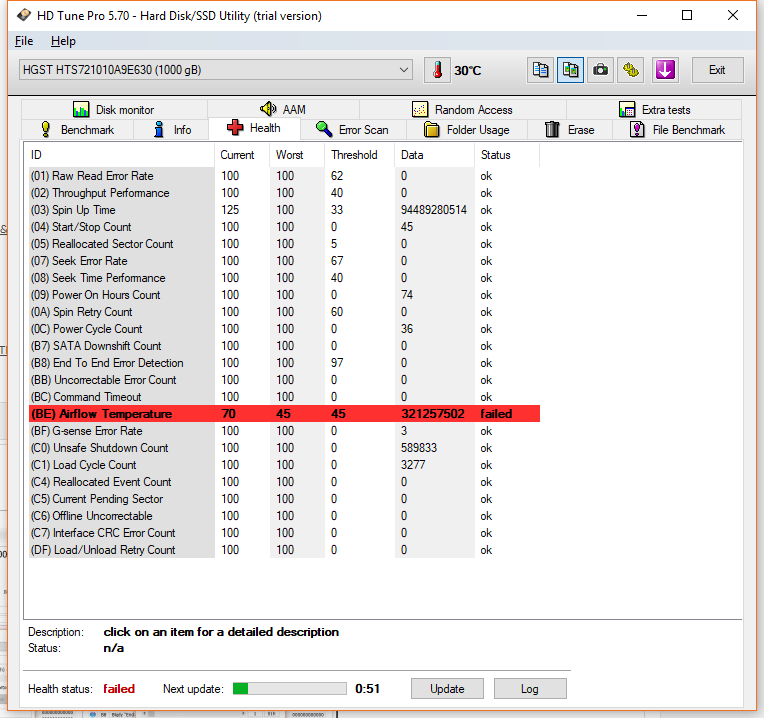Select the Seek Error Rate row
764x718 pixels.
(x=284, y=261)
